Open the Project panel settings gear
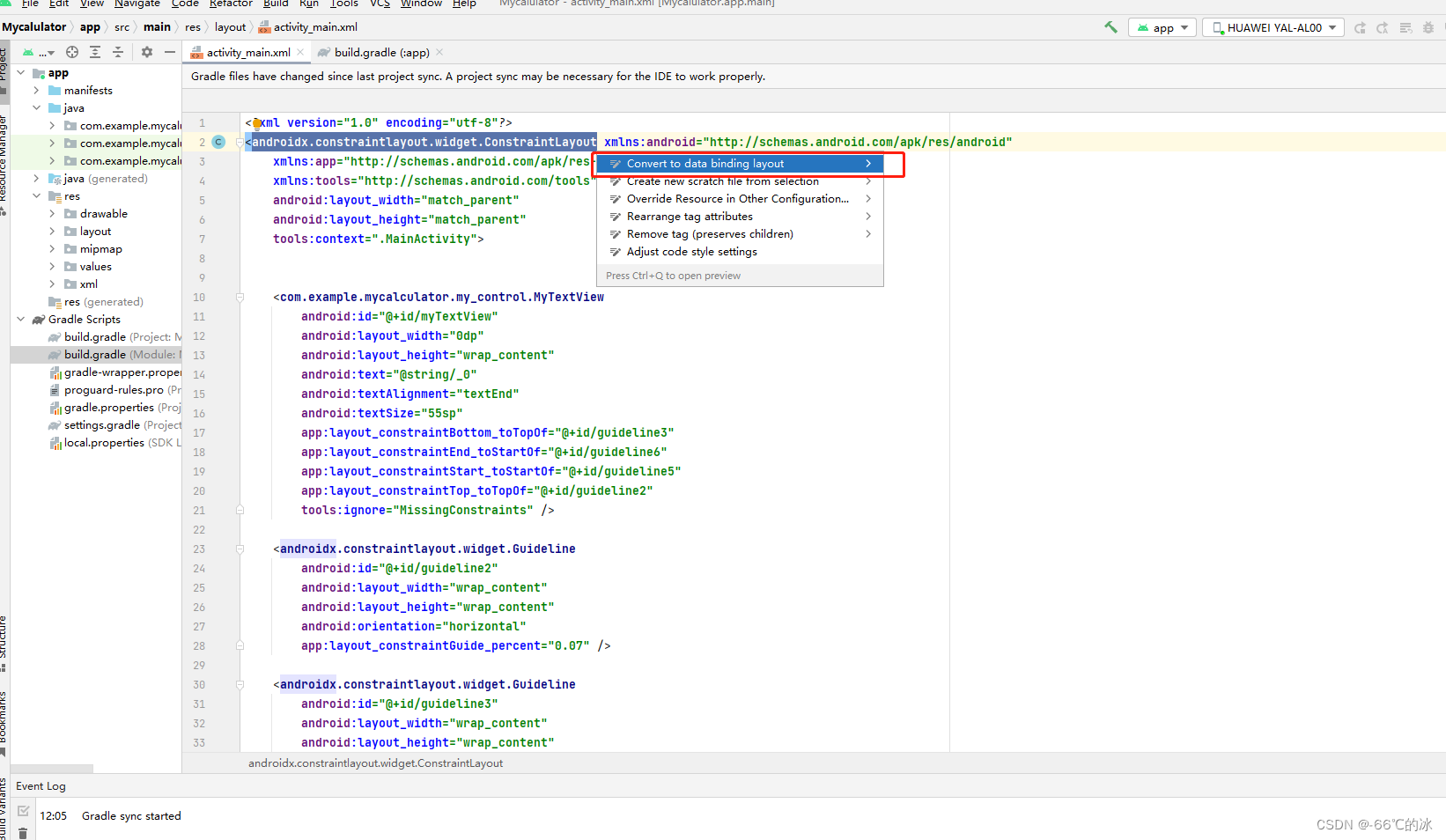Image resolution: width=1446 pixels, height=840 pixels. (147, 52)
